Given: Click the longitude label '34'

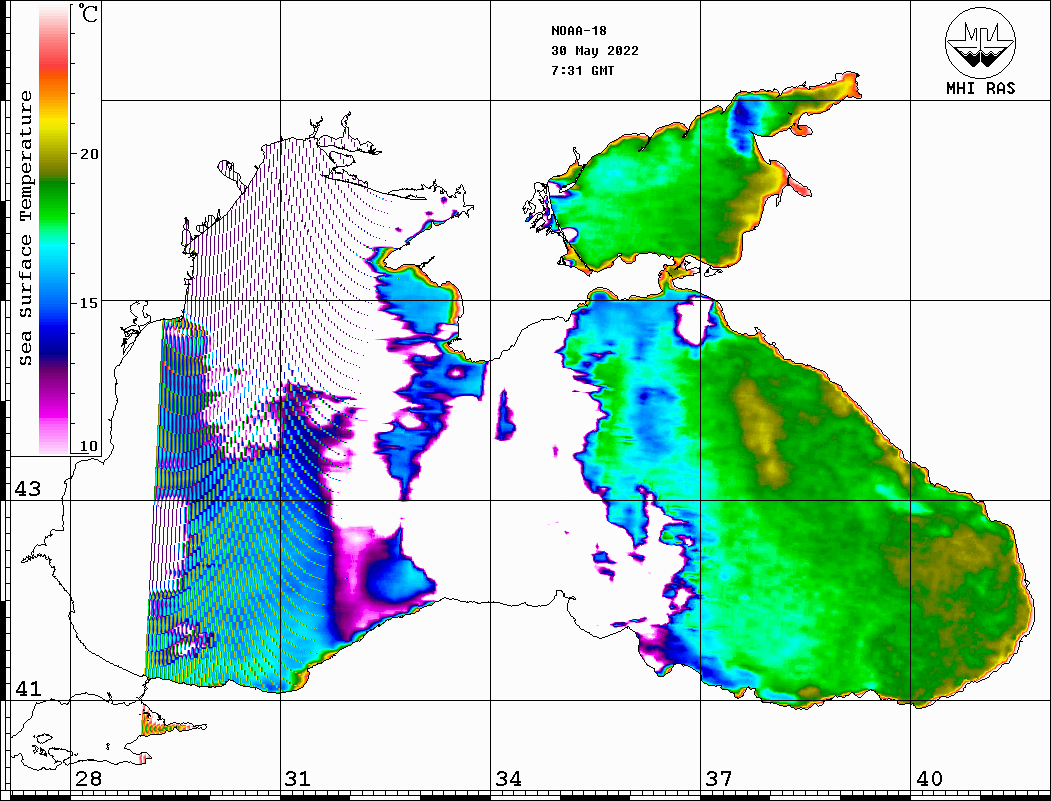Looking at the screenshot, I should pos(509,779).
